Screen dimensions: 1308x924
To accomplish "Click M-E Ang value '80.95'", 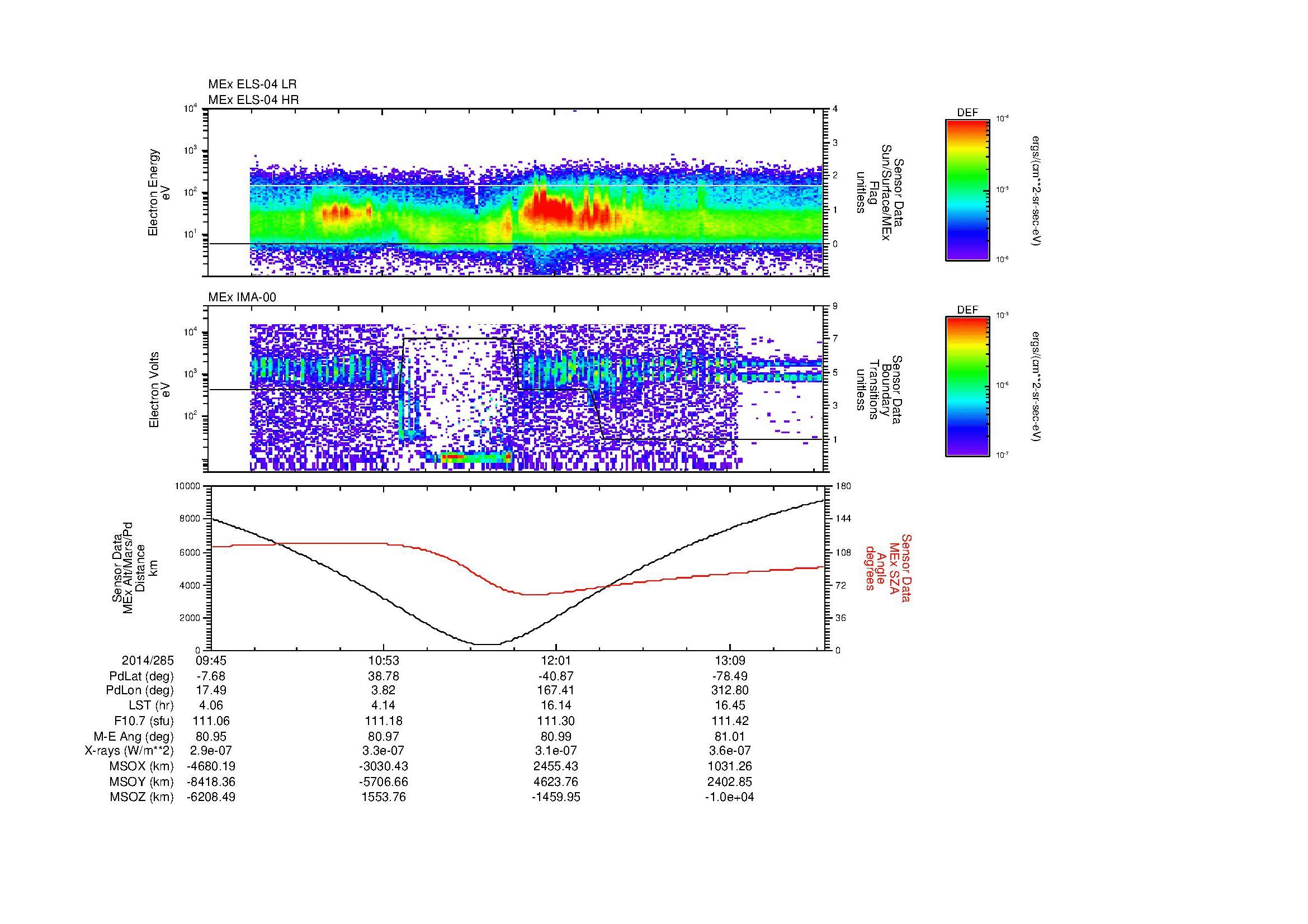I will coord(211,736).
